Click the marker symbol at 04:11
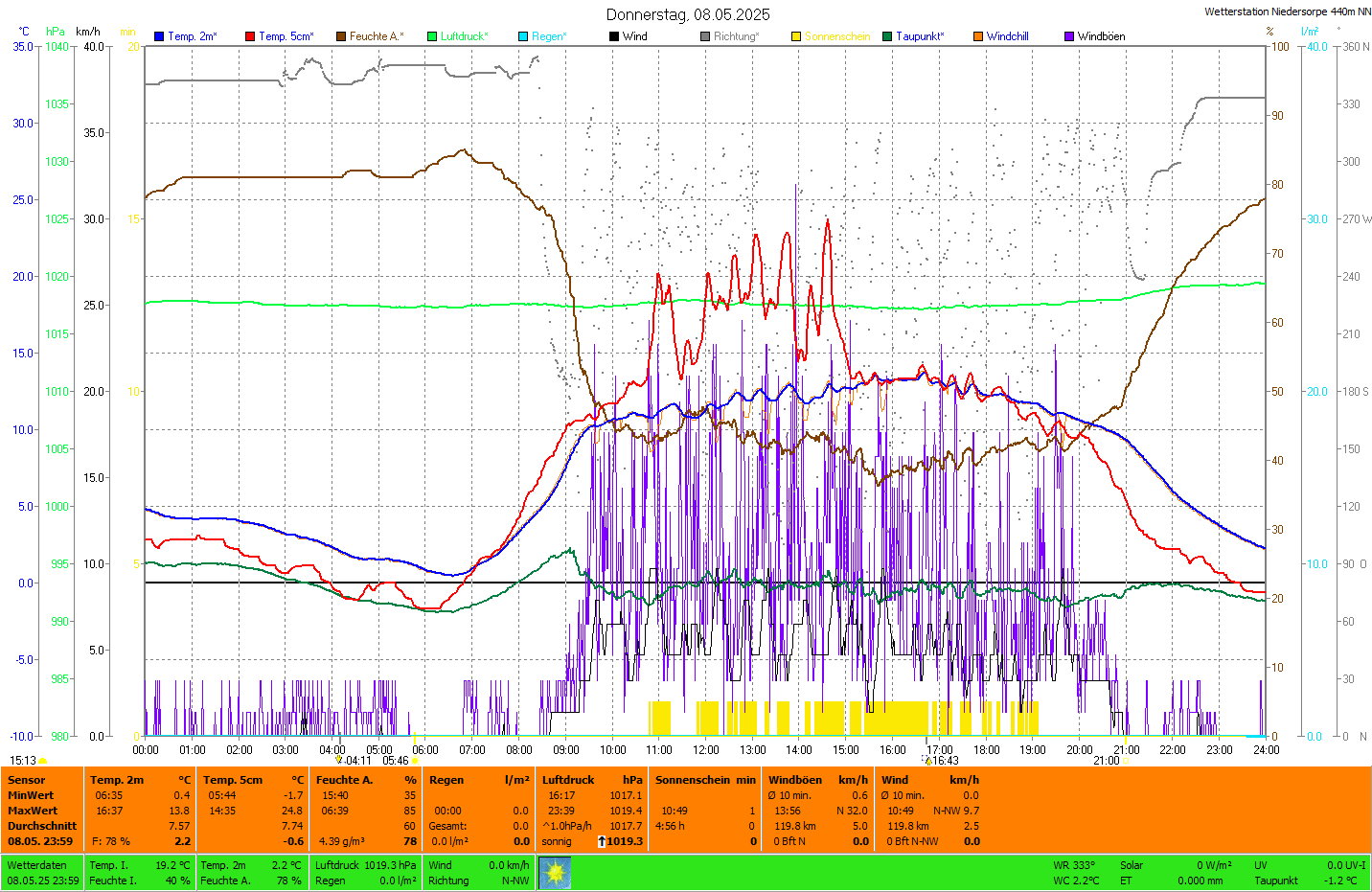The image size is (1372, 892). 339,761
